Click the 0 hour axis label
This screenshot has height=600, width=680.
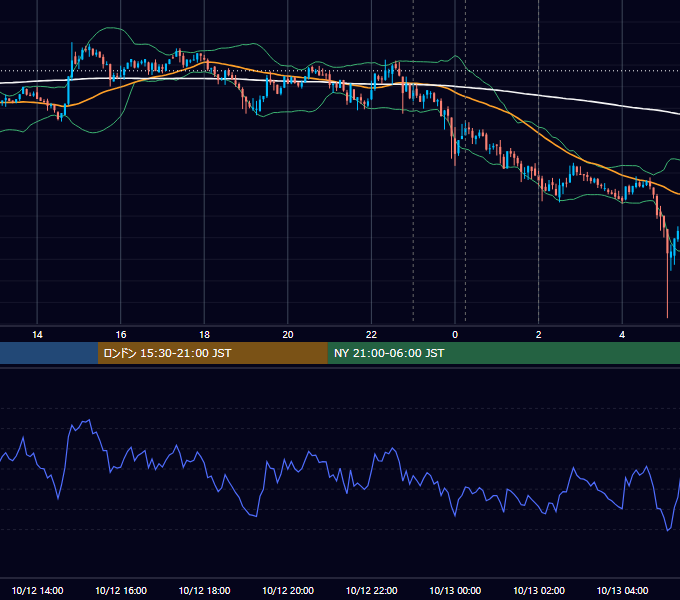tap(455, 335)
